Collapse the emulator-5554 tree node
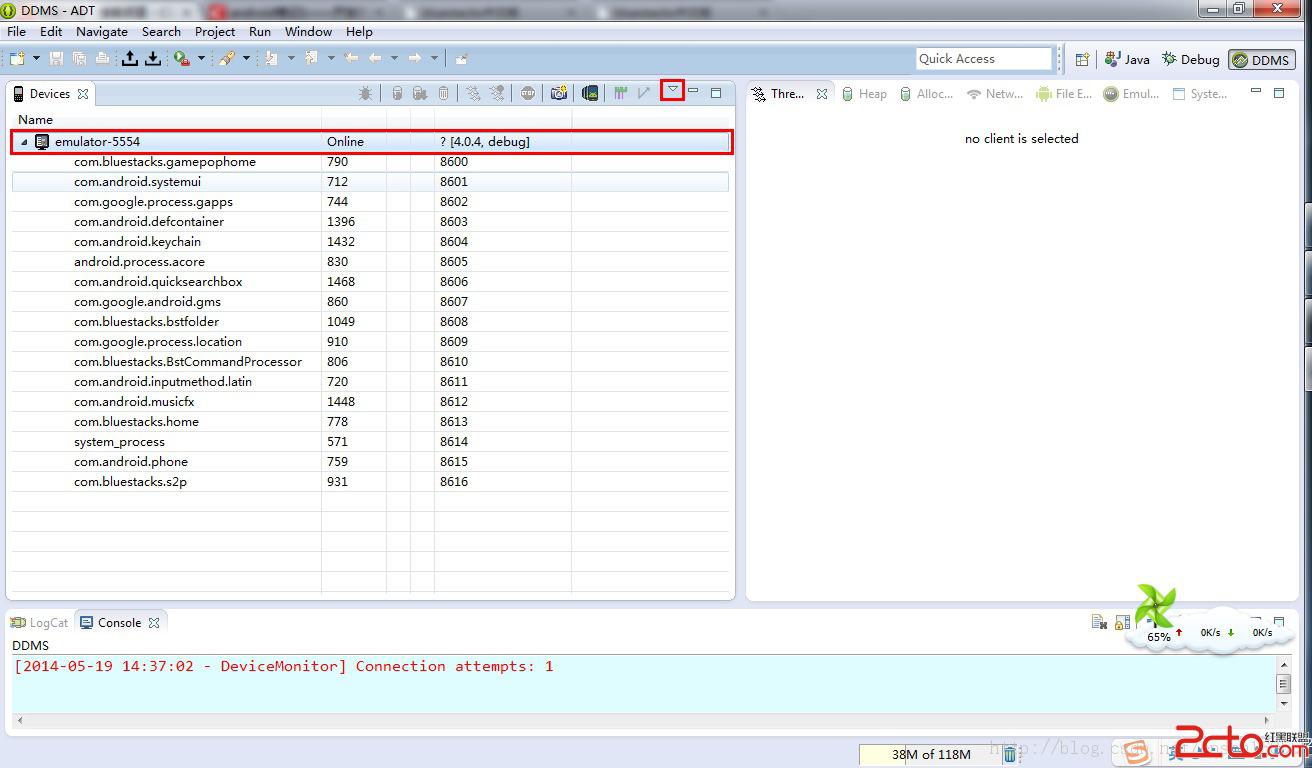This screenshot has height=768, width=1312. (x=25, y=142)
